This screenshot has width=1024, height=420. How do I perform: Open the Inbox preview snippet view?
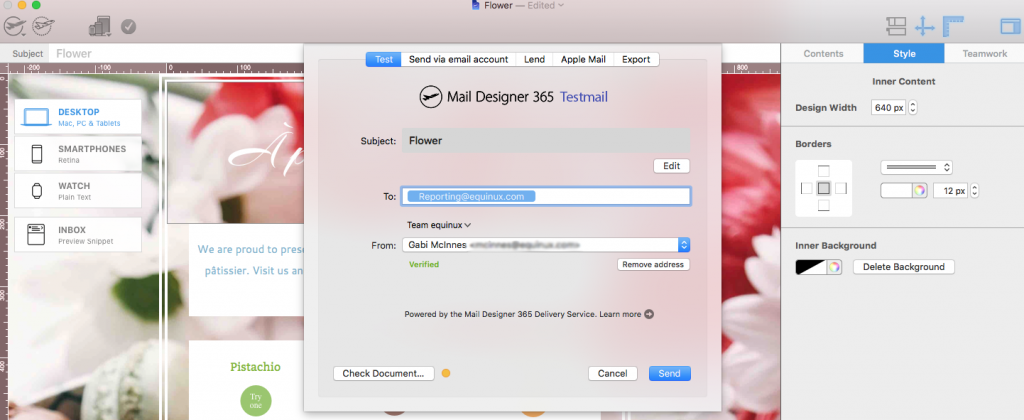pyautogui.click(x=78, y=234)
